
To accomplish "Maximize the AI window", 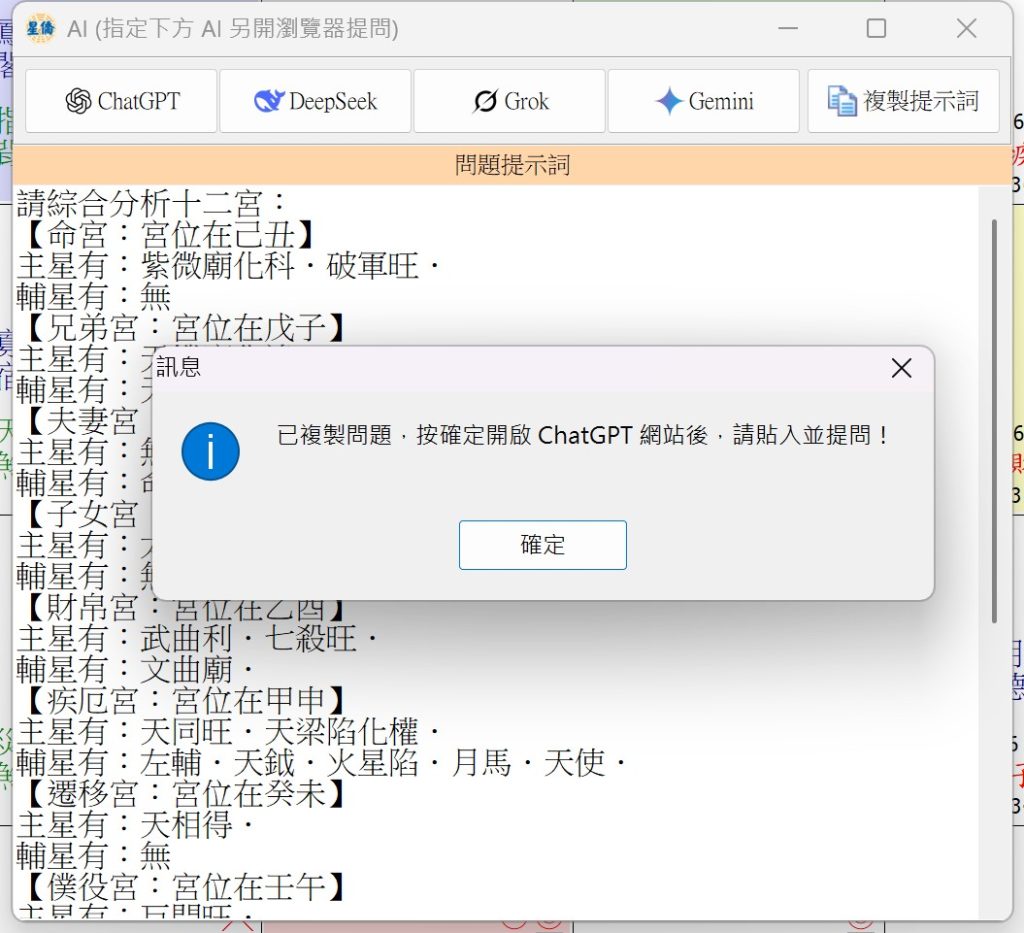I will pyautogui.click(x=876, y=29).
